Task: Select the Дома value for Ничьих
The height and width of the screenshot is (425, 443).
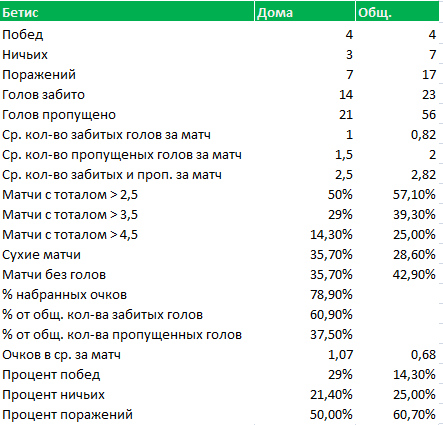Action: (305, 54)
